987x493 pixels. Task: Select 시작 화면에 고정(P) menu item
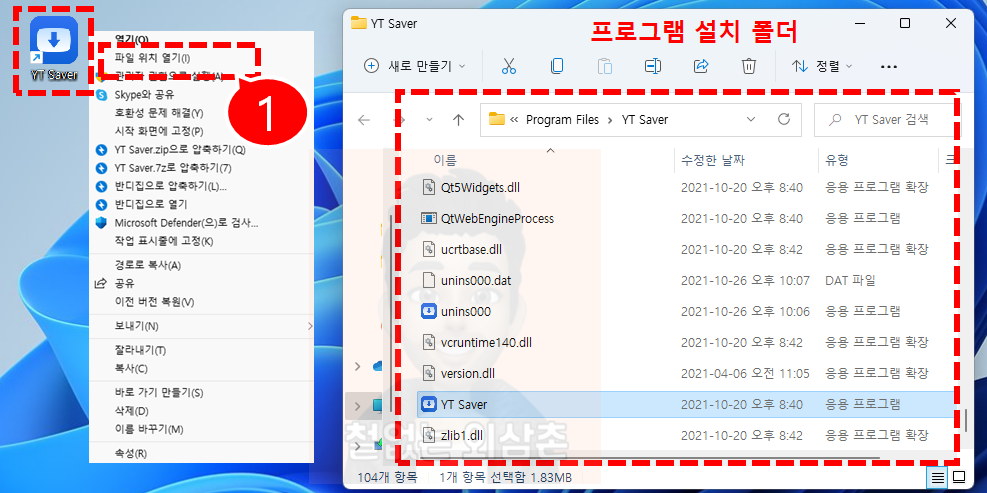pyautogui.click(x=159, y=132)
